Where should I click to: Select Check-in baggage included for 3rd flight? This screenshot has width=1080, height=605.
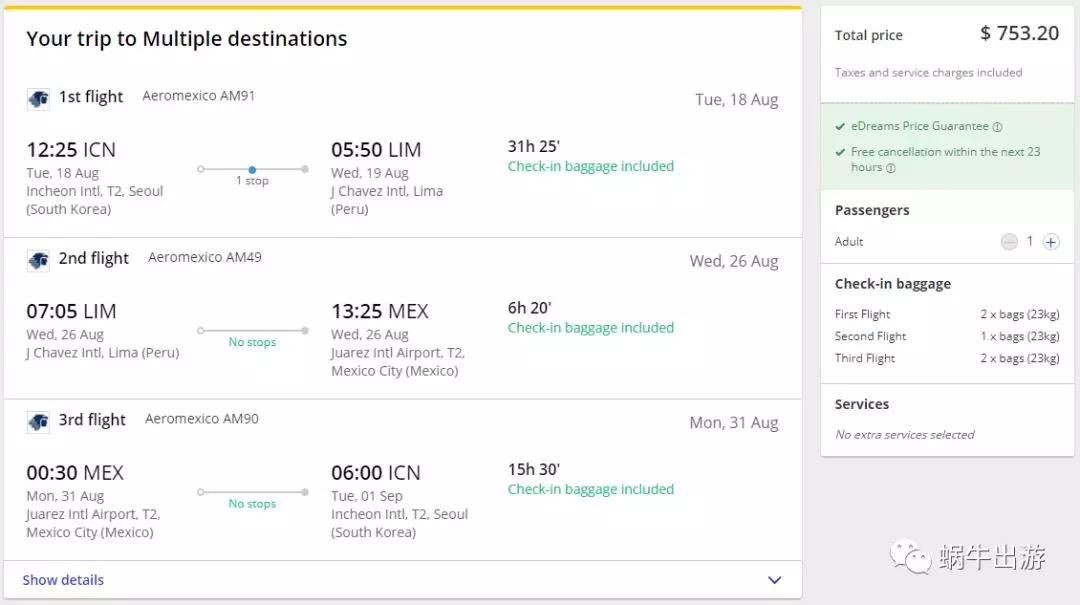pos(590,489)
